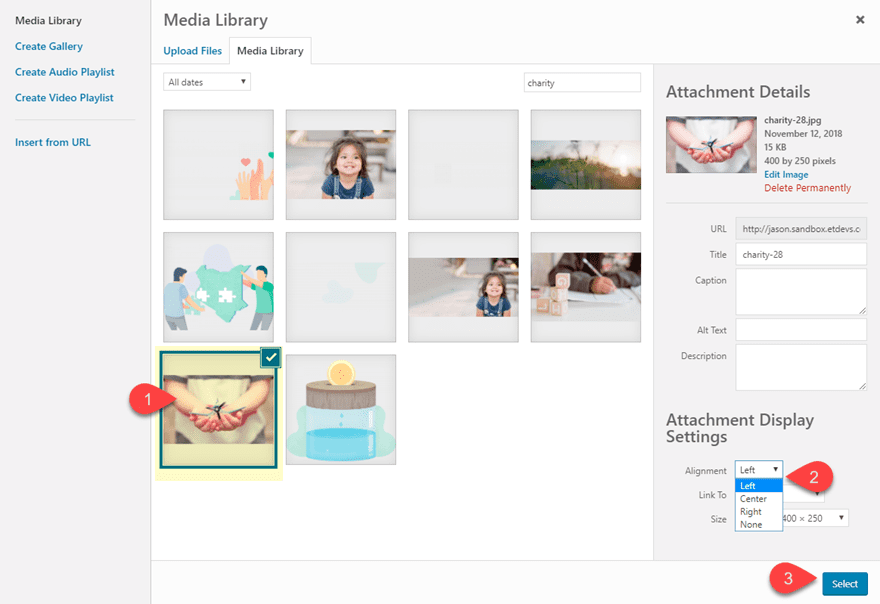Open the Edit Image link
Viewport: 880px width, 604px height.
coord(785,174)
